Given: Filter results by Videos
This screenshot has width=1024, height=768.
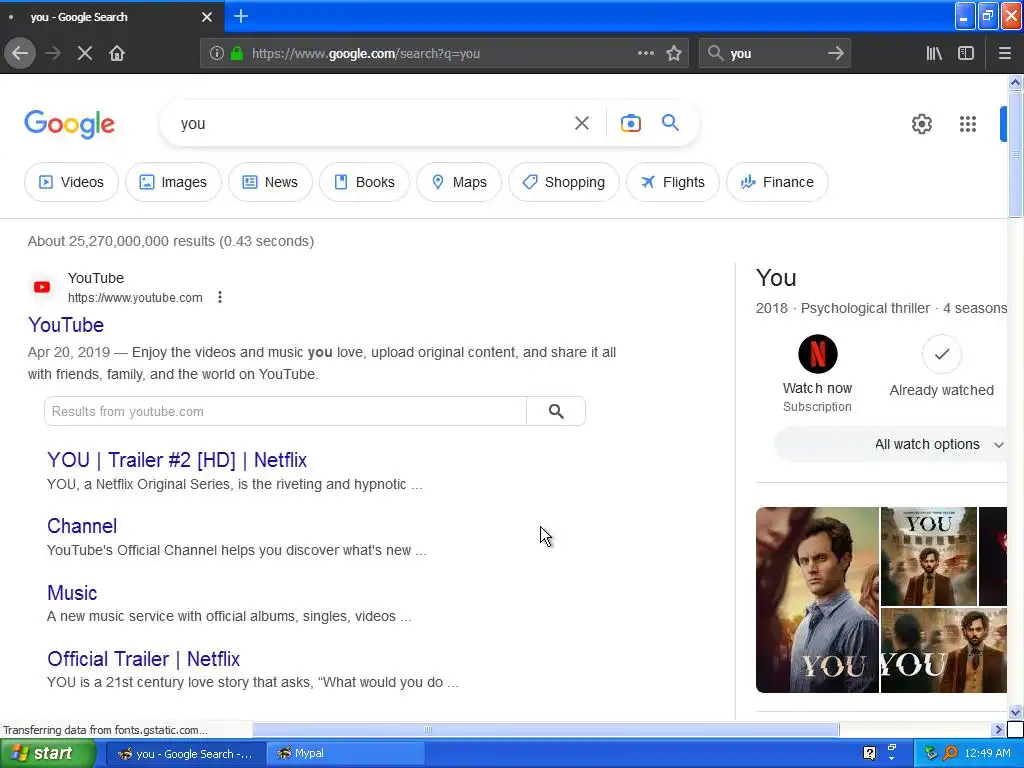Looking at the screenshot, I should (71, 182).
